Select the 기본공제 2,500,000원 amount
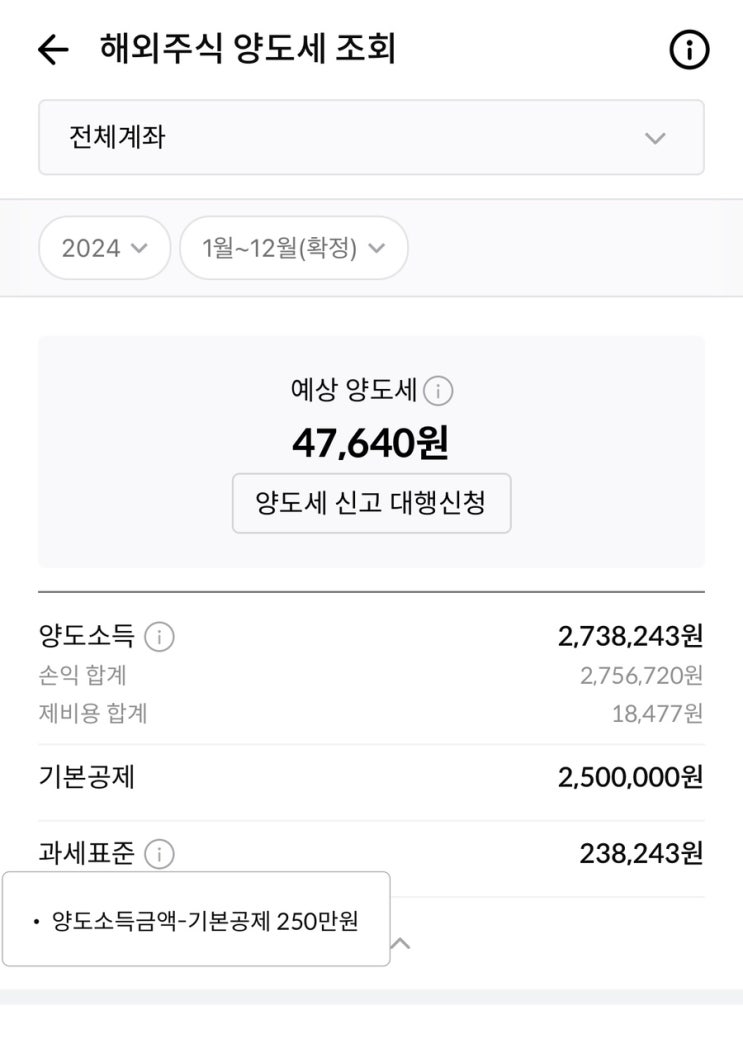The width and height of the screenshot is (743, 1039). pos(630,777)
